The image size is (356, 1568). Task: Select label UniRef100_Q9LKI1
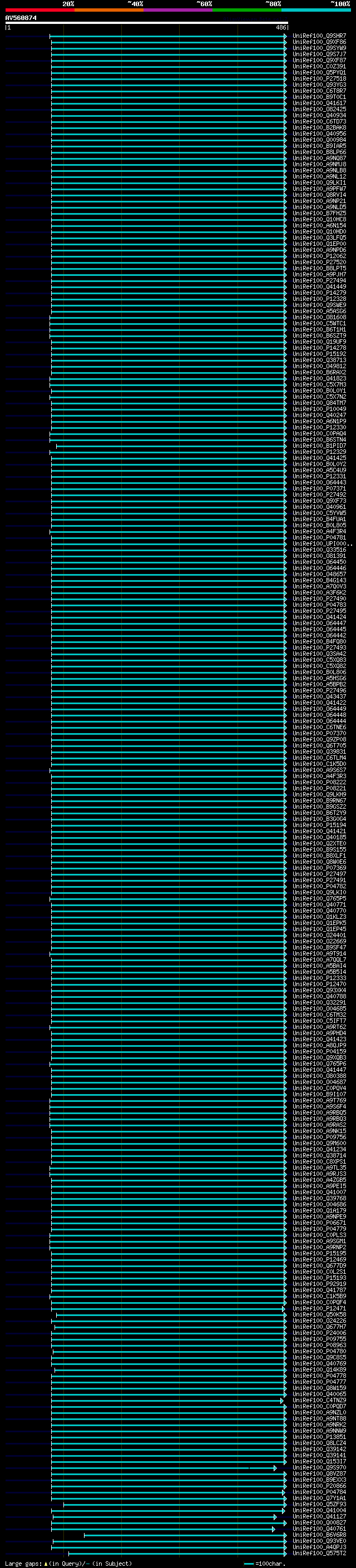coord(319,182)
